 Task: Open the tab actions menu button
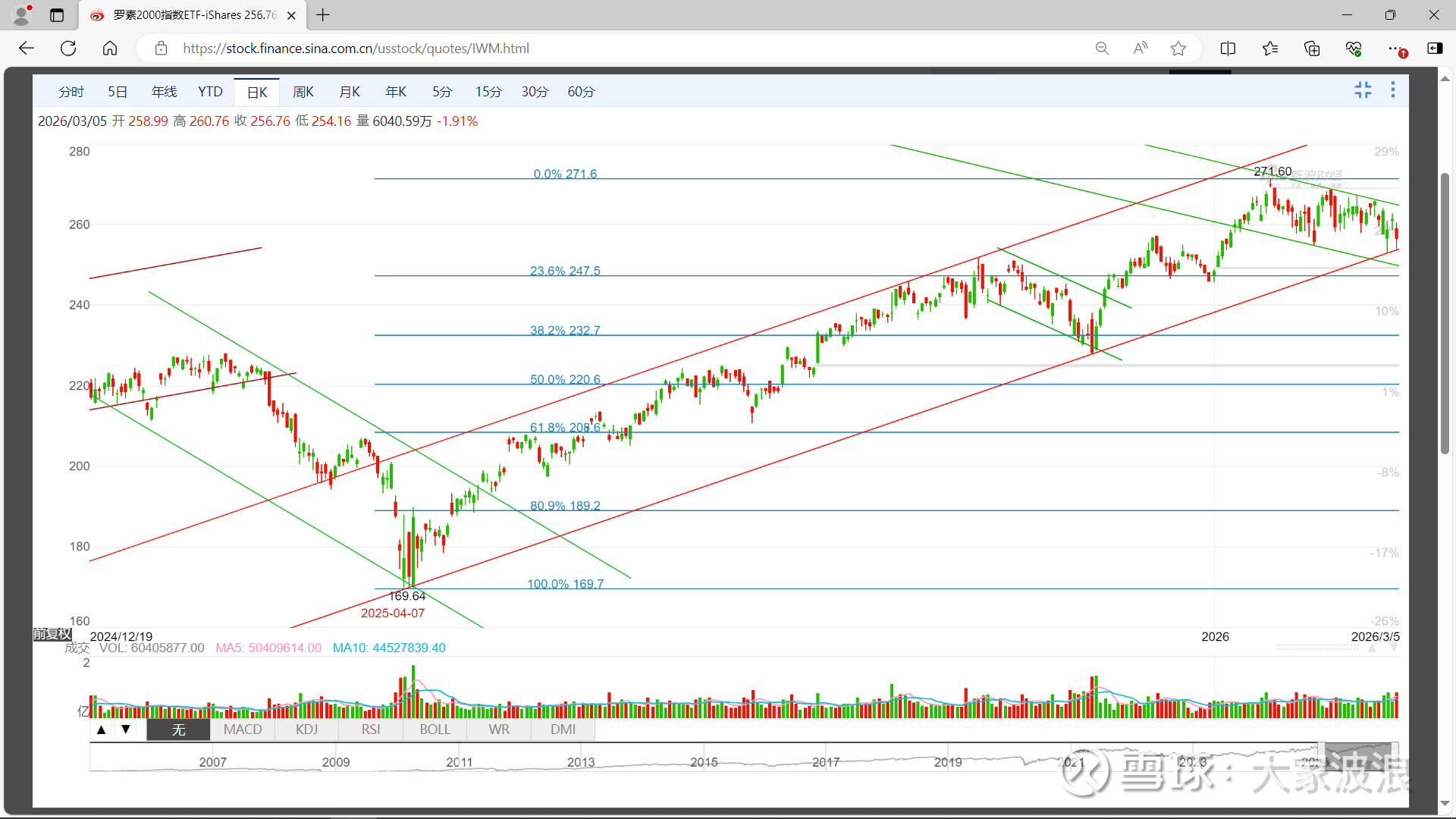[x=57, y=15]
